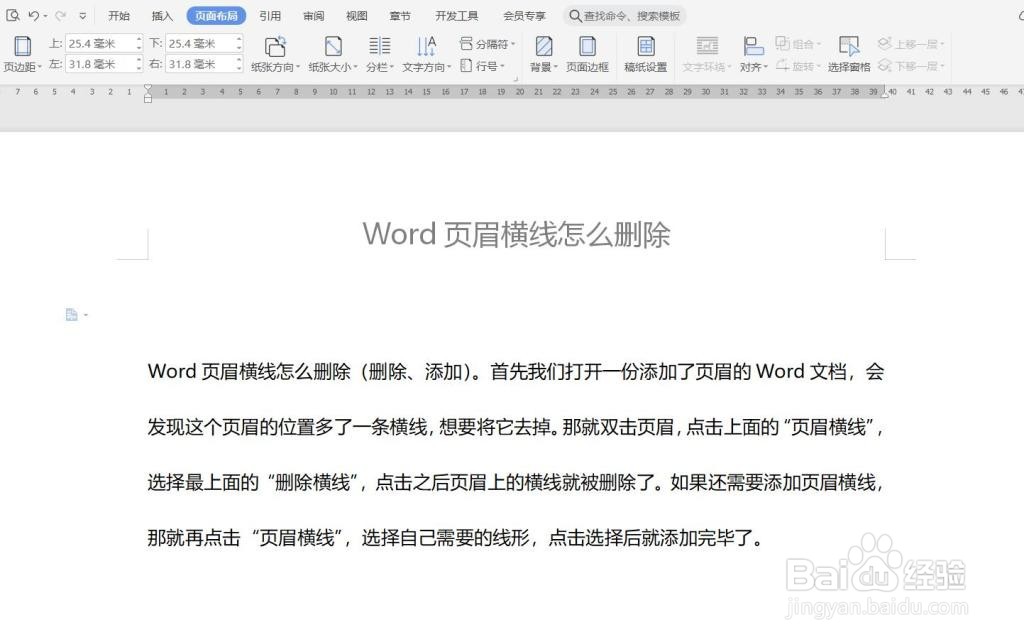This screenshot has height=642, width=1024.
Task: Click the 组合 group button
Action: 798,44
